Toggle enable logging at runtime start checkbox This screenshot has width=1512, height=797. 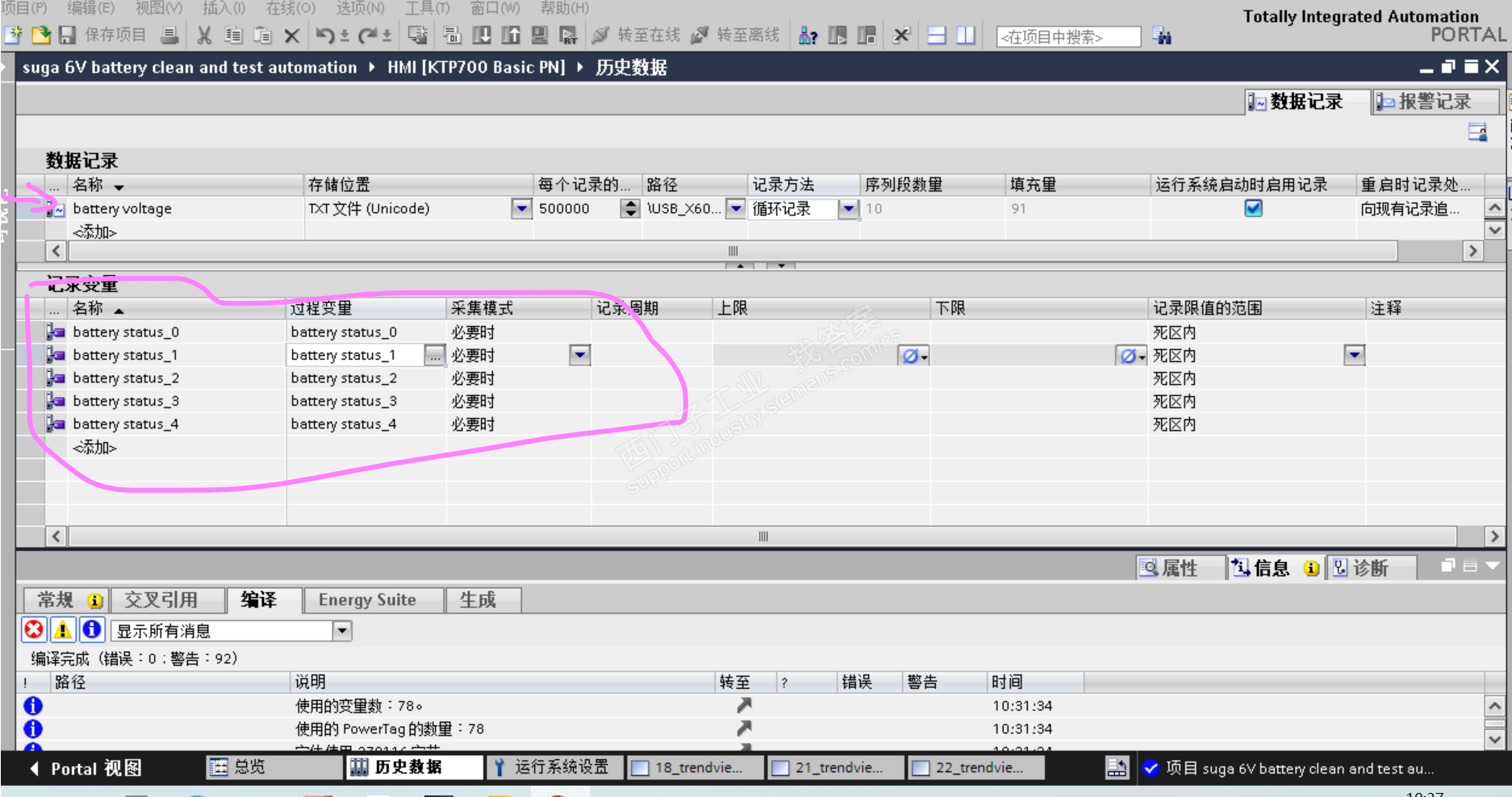(x=1253, y=208)
